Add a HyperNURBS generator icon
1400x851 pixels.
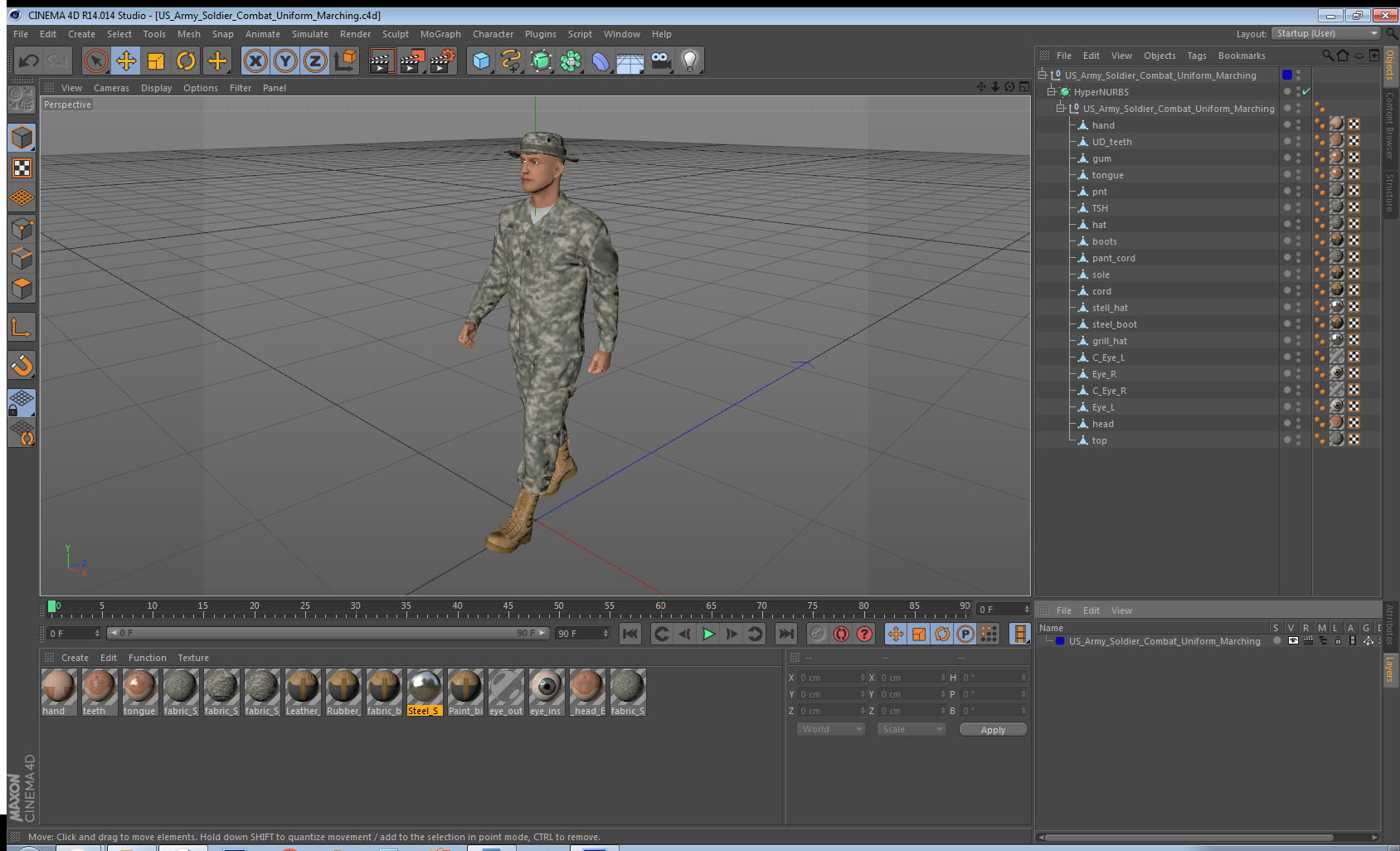[x=541, y=61]
